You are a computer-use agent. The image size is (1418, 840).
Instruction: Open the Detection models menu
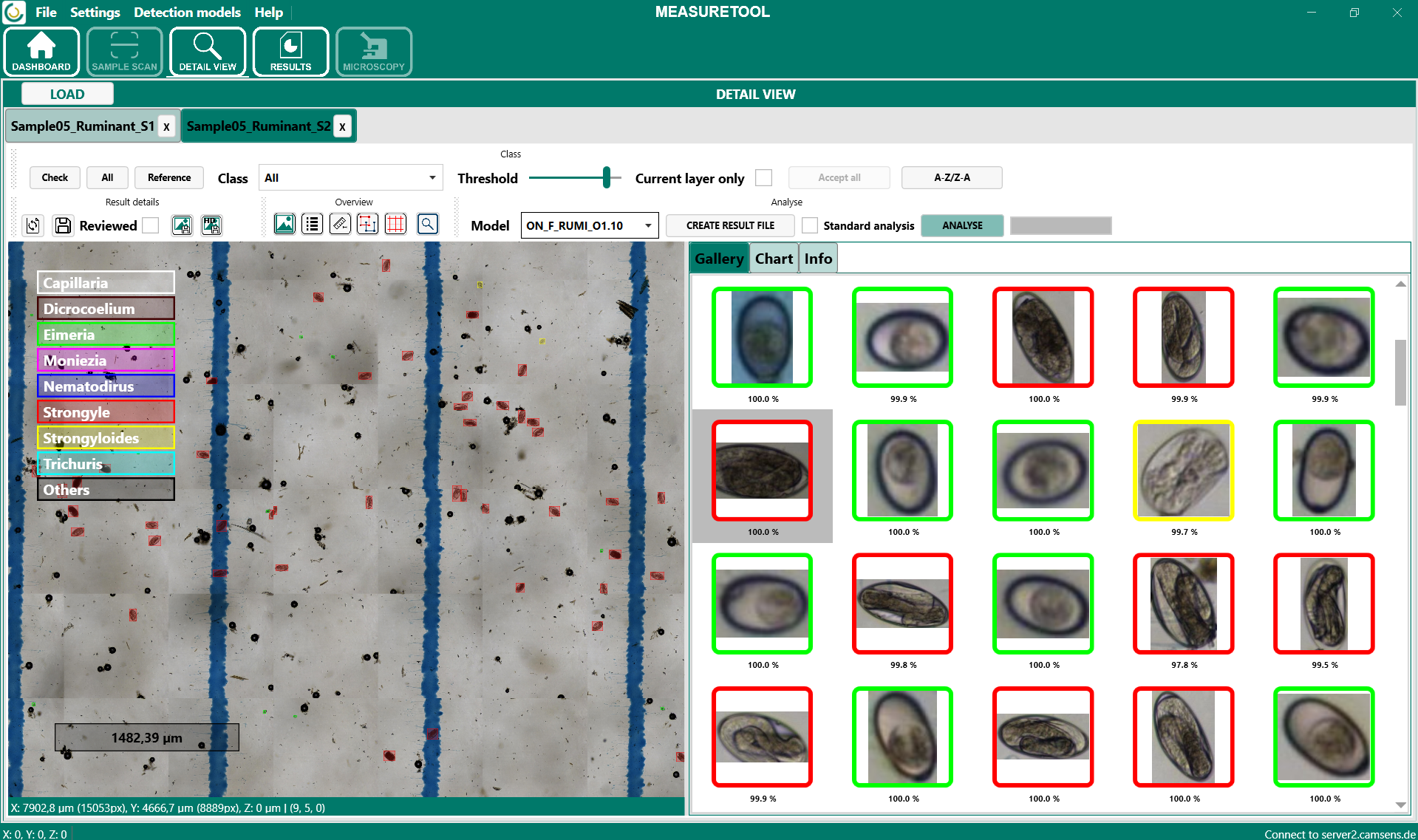coord(187,13)
